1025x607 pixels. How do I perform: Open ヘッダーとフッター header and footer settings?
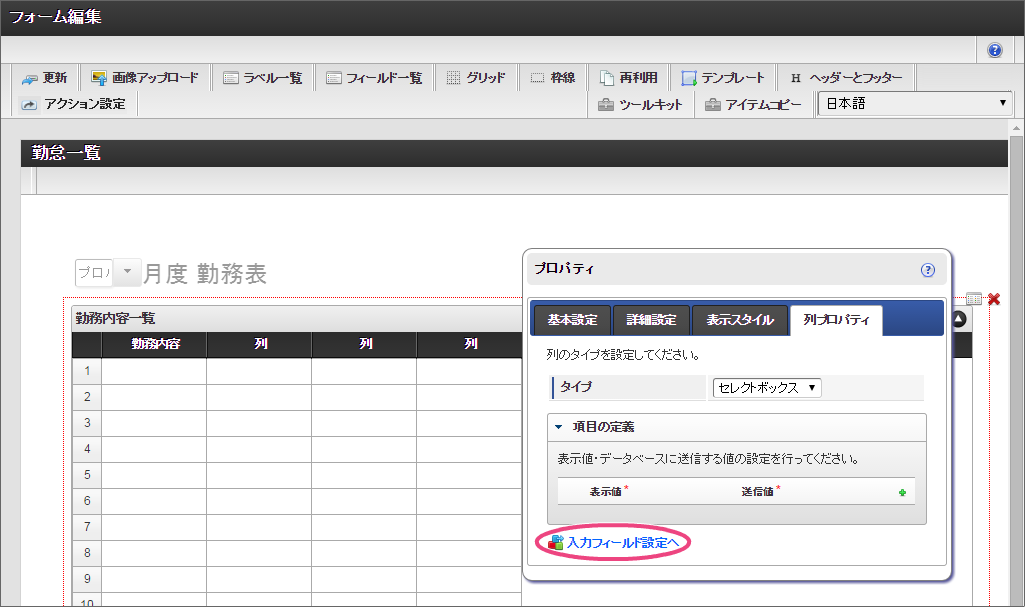845,78
